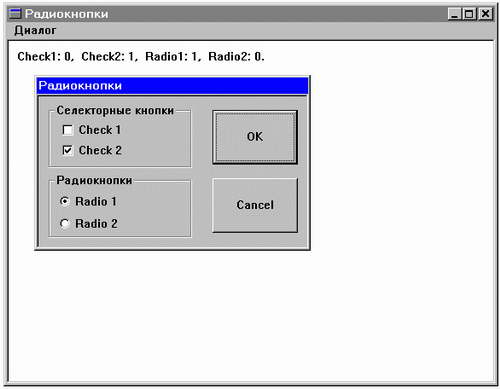Uncheck the Check 2 checkbox
500x389 pixels.
pos(68,150)
